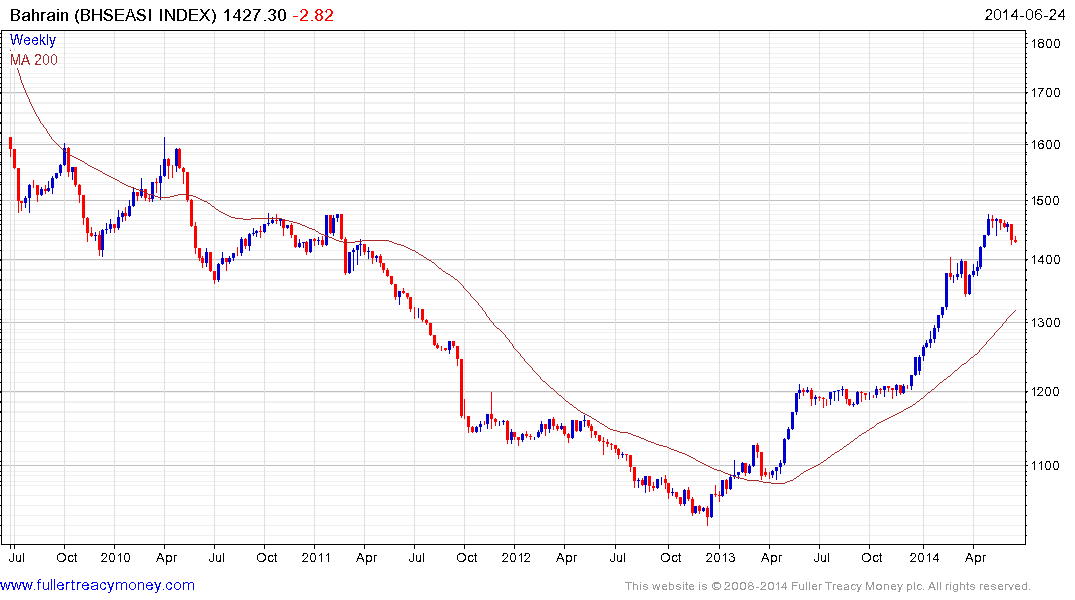Click the 1800 price axis label
Image resolution: width=1075 pixels, height=600 pixels.
tap(1046, 43)
